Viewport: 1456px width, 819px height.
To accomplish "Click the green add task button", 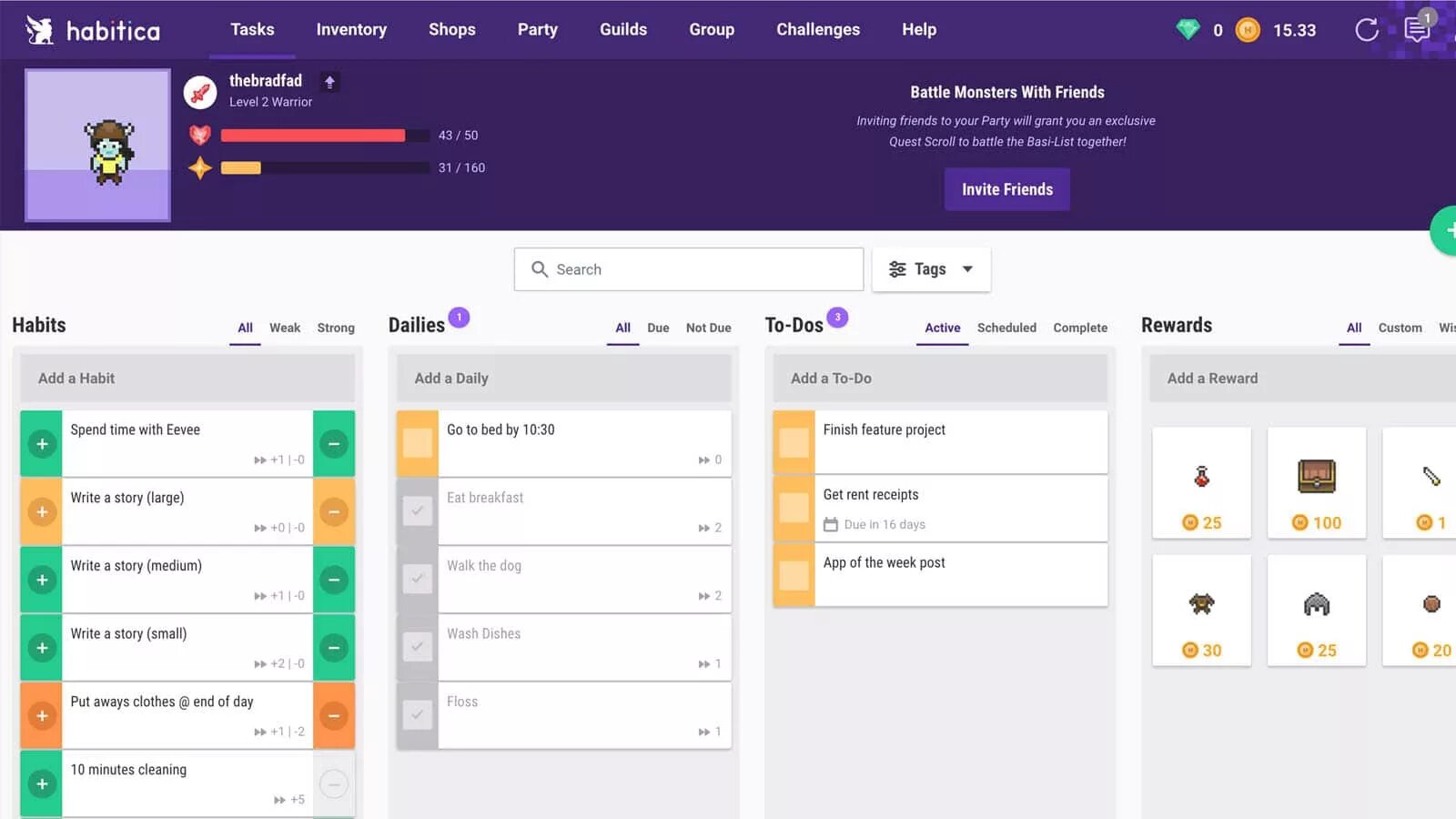I will [x=1445, y=231].
